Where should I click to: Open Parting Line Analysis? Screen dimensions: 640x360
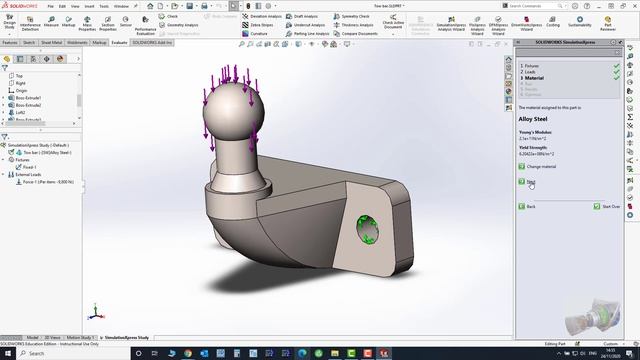[x=308, y=33]
